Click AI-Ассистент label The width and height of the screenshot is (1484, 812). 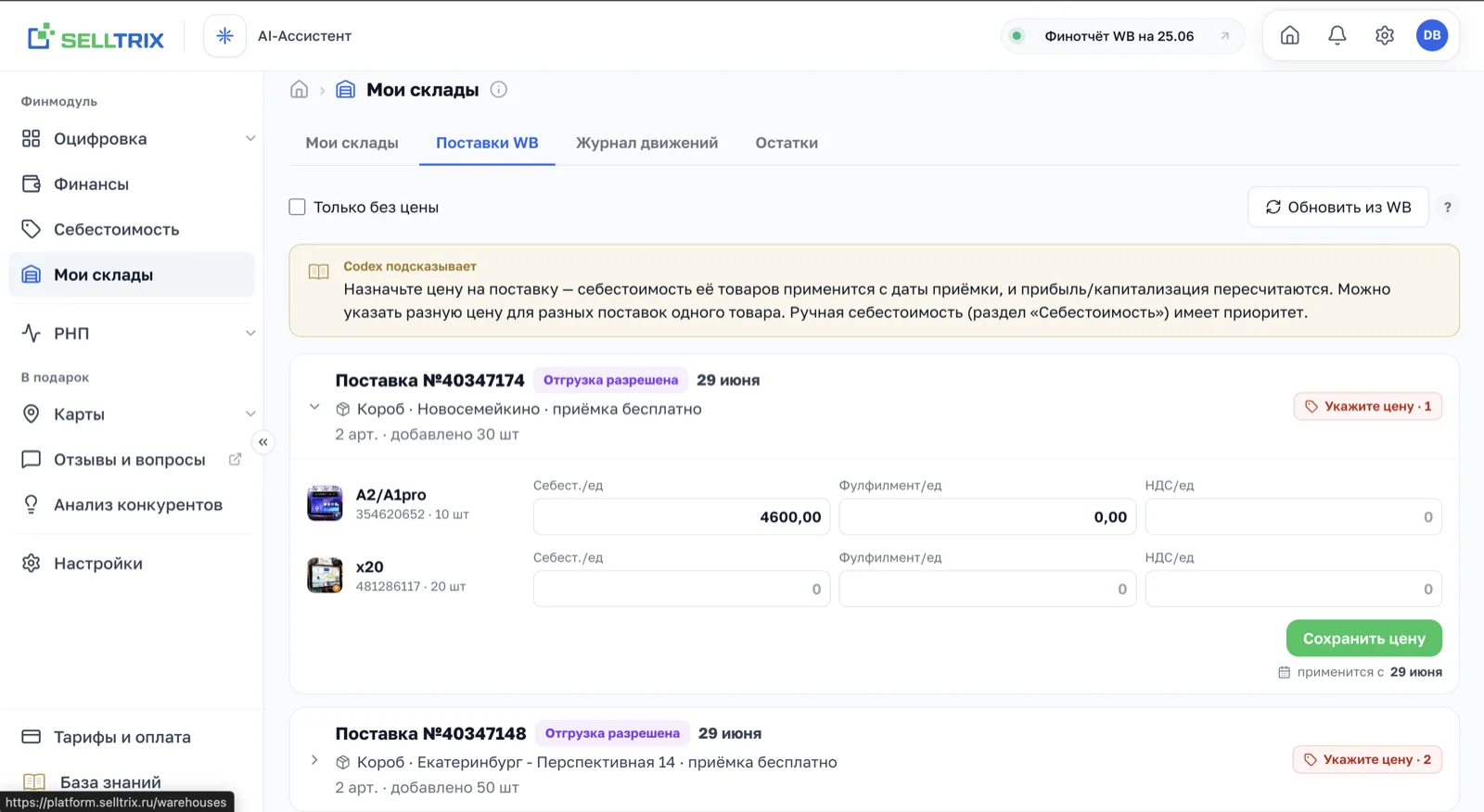click(304, 36)
